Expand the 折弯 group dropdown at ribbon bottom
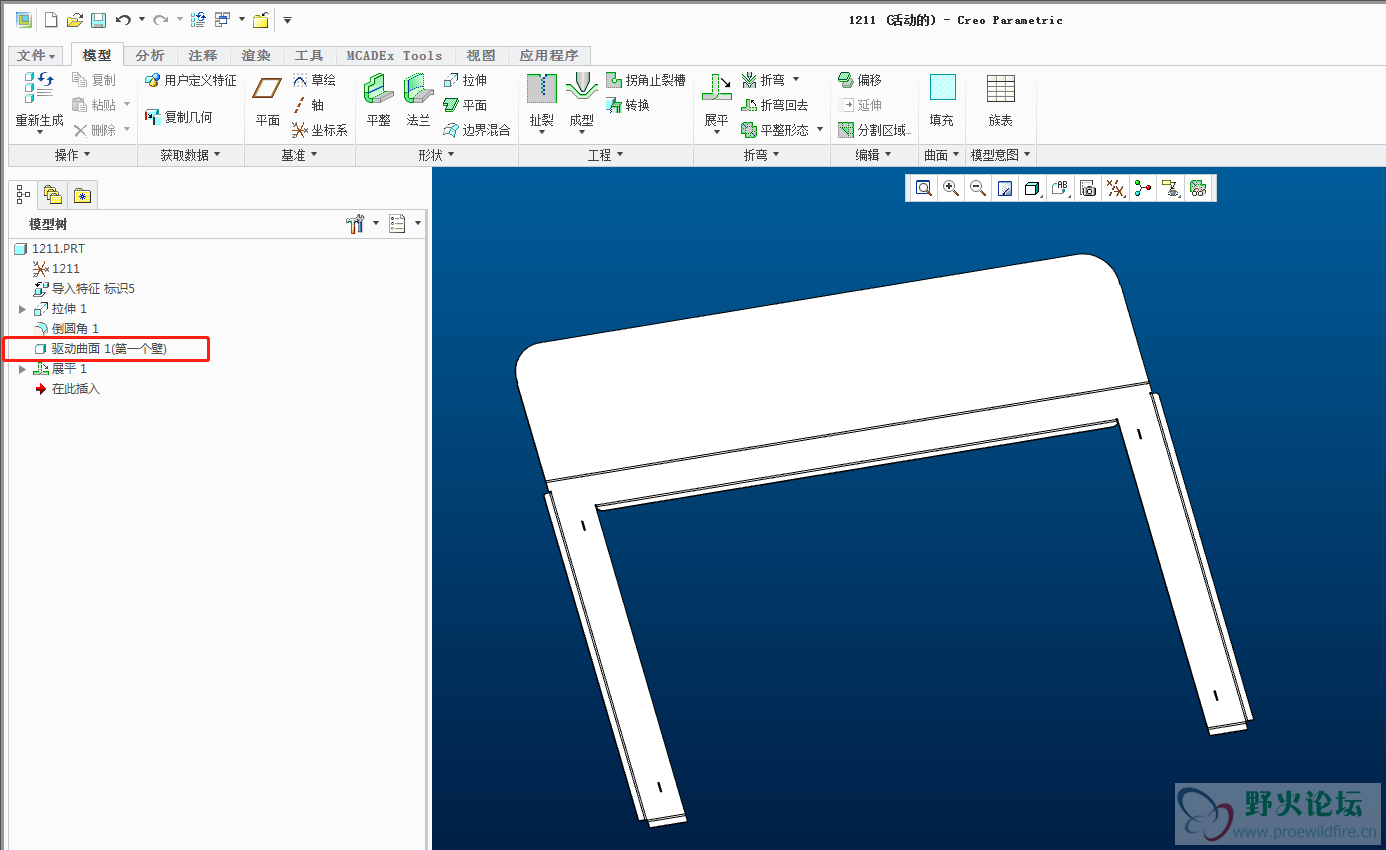Viewport: 1386px width, 850px height. point(761,155)
